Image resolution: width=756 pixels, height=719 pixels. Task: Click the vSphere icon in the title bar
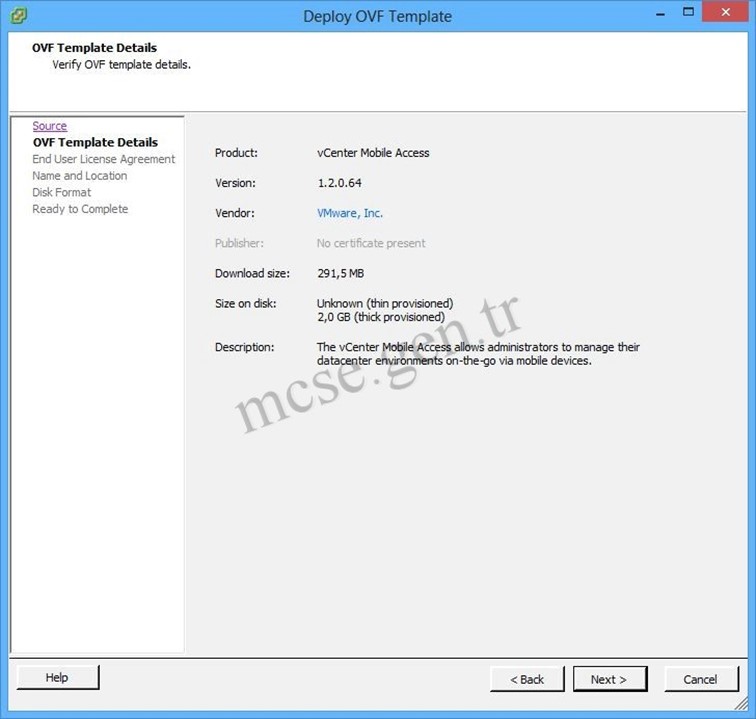tap(18, 16)
